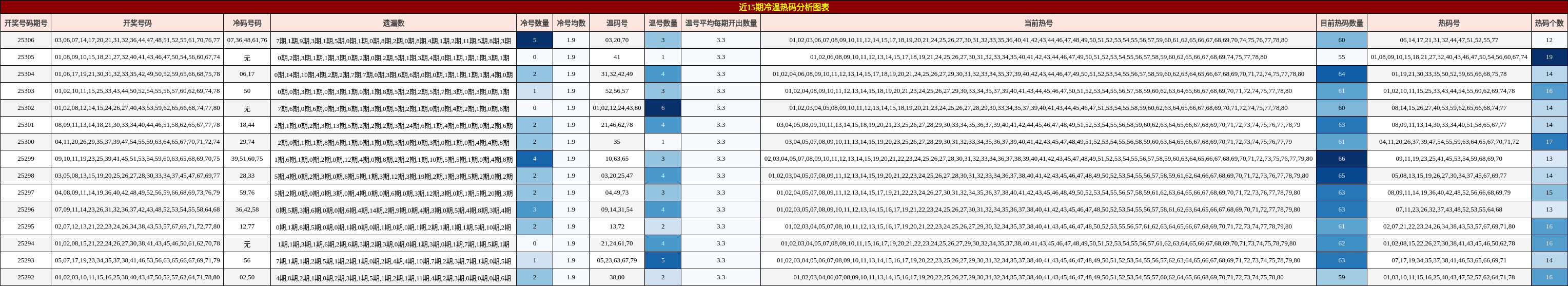Click period number 25297
Screen dimensions: 1568x286
click(x=26, y=193)
